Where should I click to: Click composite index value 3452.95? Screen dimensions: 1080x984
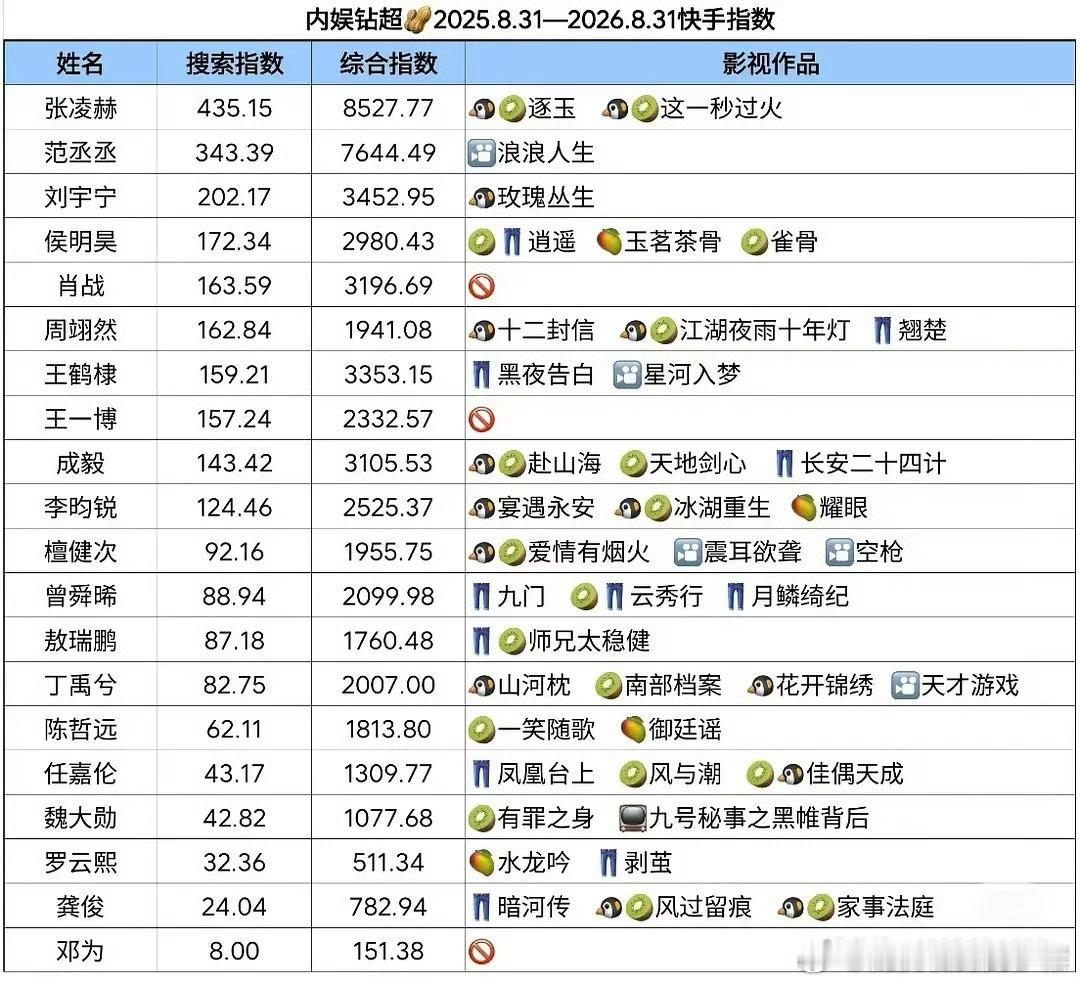click(x=388, y=198)
